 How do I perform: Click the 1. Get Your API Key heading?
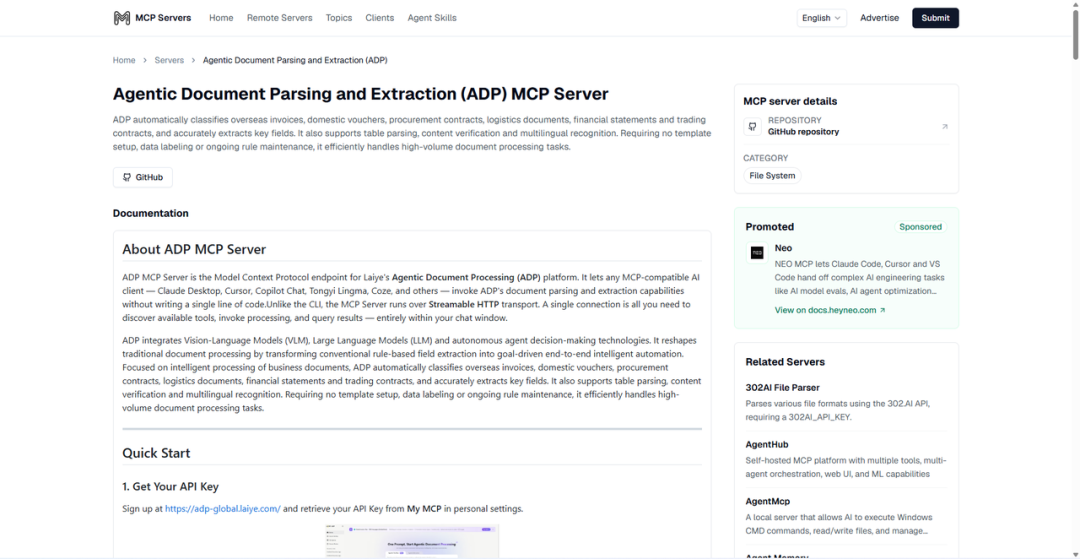(170, 487)
